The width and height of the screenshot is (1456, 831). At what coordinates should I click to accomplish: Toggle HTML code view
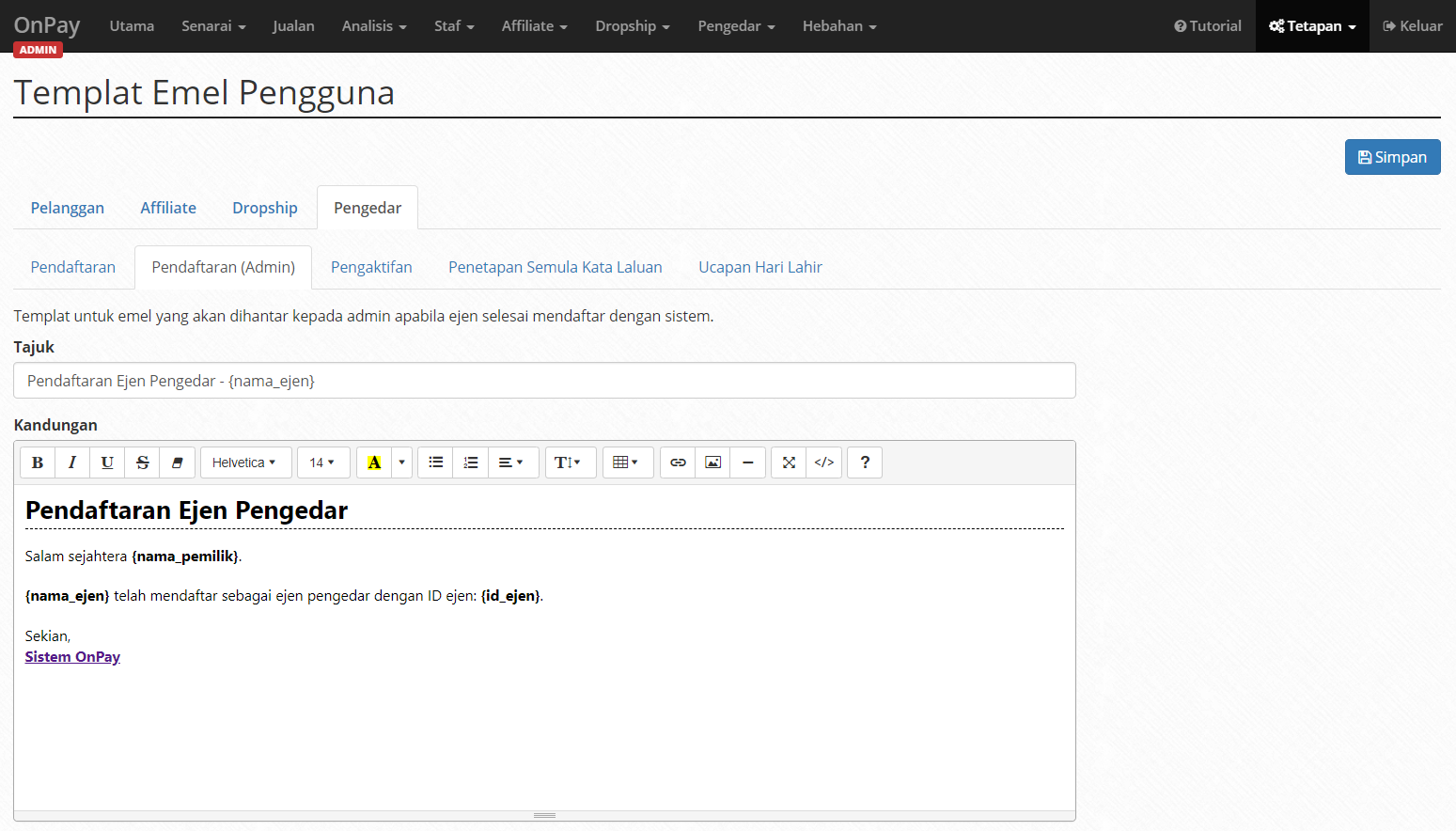click(824, 463)
